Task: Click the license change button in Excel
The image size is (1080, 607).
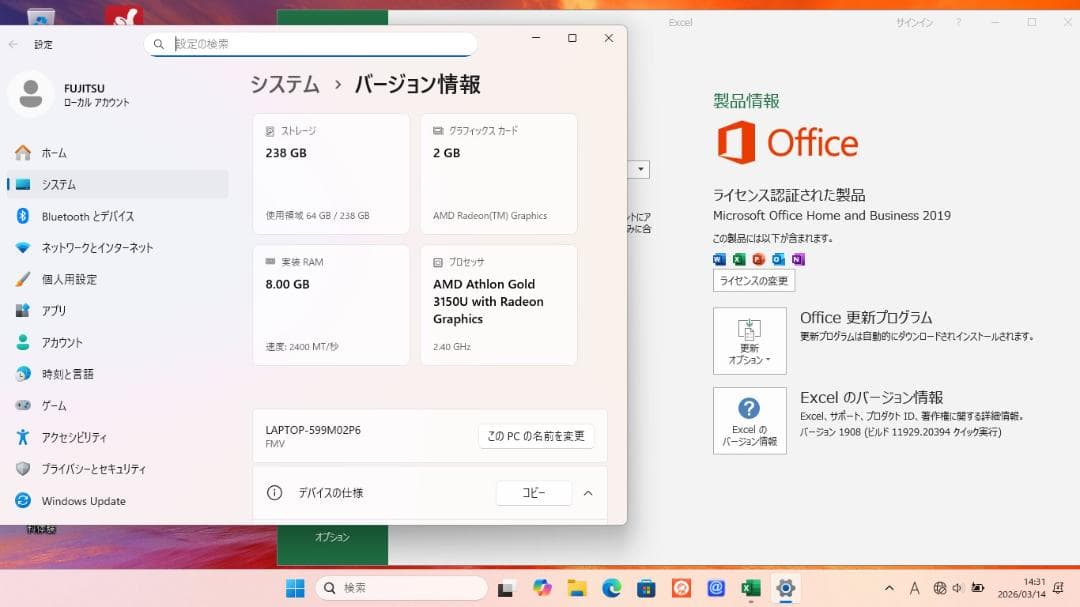Action: click(754, 281)
